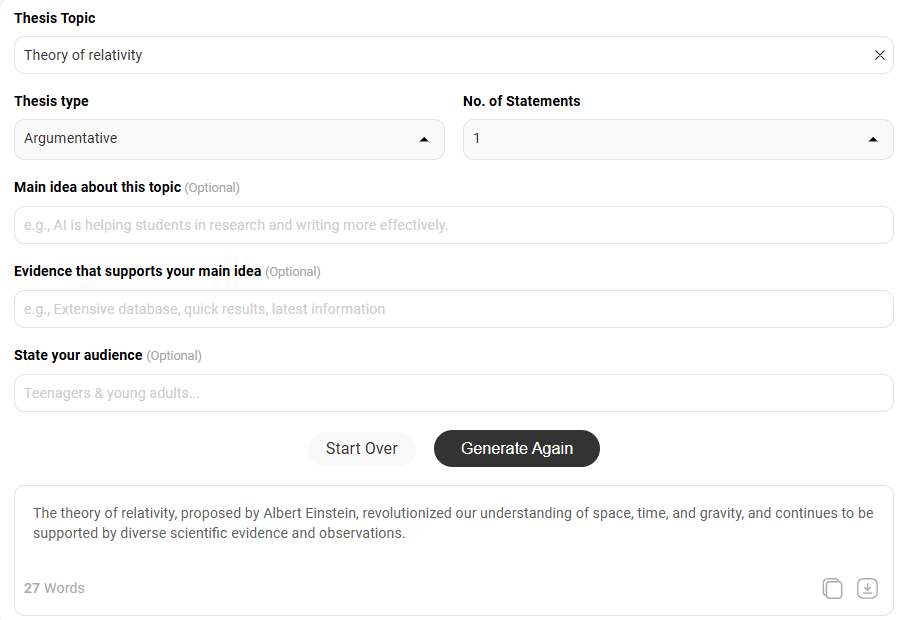This screenshot has height=620, width=901.
Task: Click the Main idea about this topic label
Action: 98,187
